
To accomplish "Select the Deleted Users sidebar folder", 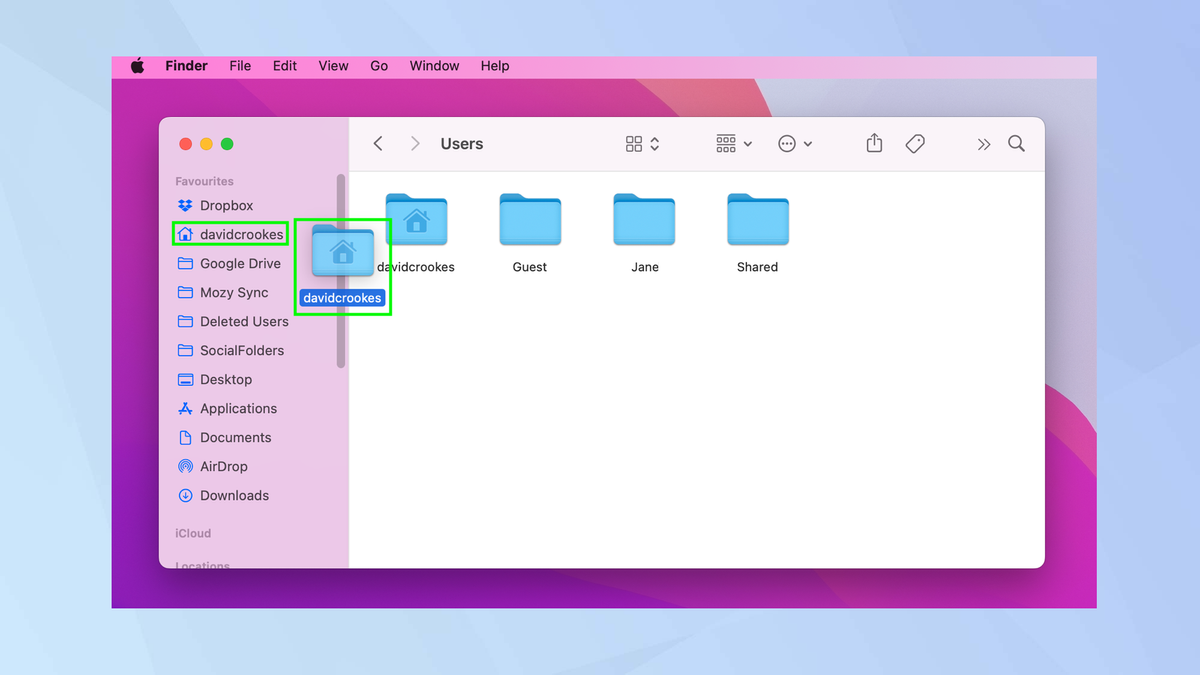I will pos(244,321).
